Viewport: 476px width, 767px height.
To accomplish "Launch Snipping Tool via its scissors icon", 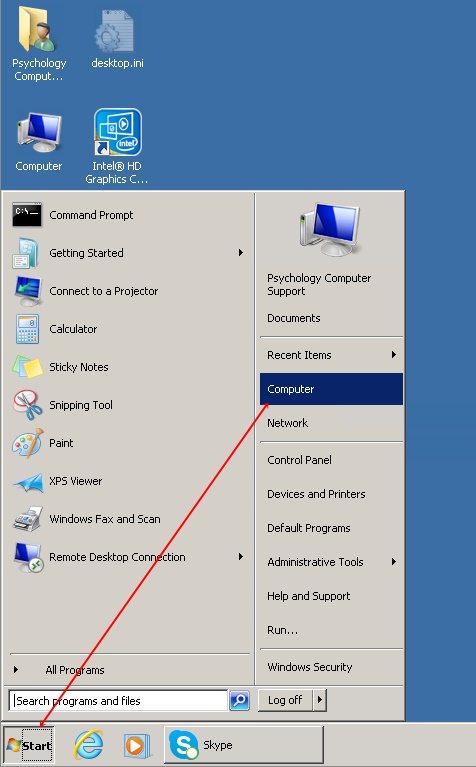I will pyautogui.click(x=28, y=405).
